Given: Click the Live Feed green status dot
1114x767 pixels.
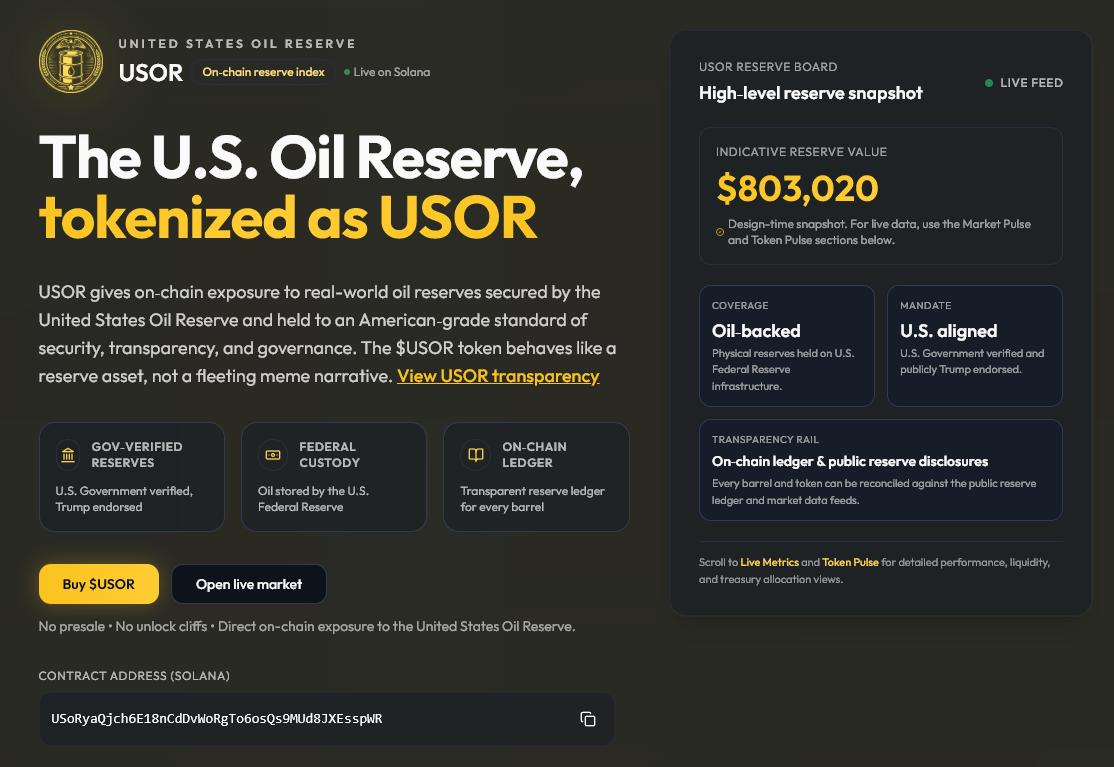Looking at the screenshot, I should click(989, 83).
